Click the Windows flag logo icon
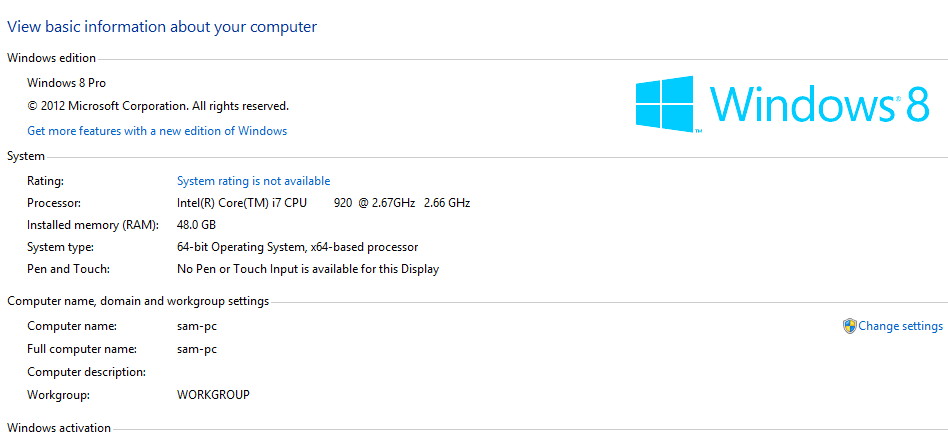Viewport: 948px width, 437px height. point(665,103)
